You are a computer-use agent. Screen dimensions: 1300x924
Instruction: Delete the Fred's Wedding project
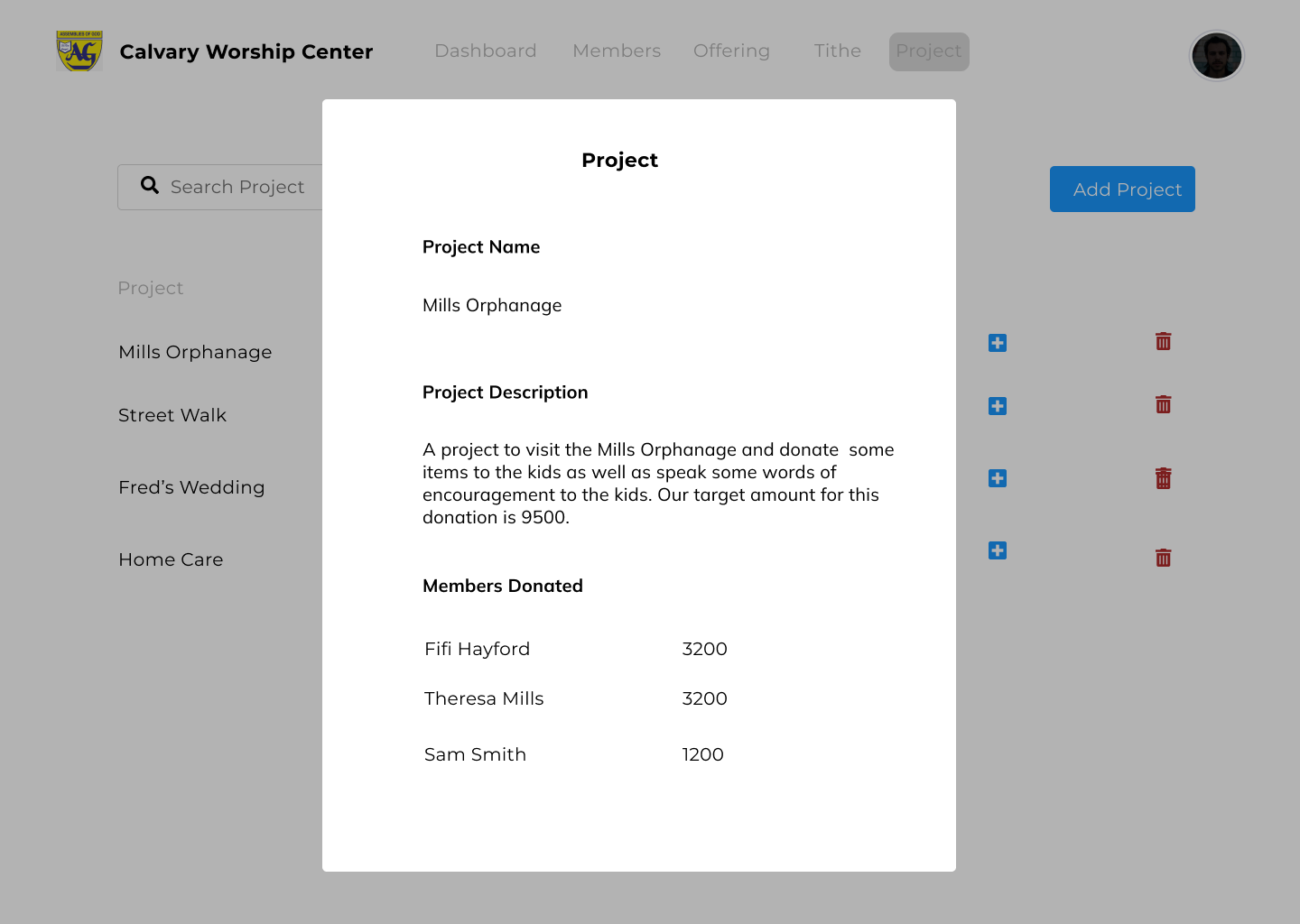1163,478
